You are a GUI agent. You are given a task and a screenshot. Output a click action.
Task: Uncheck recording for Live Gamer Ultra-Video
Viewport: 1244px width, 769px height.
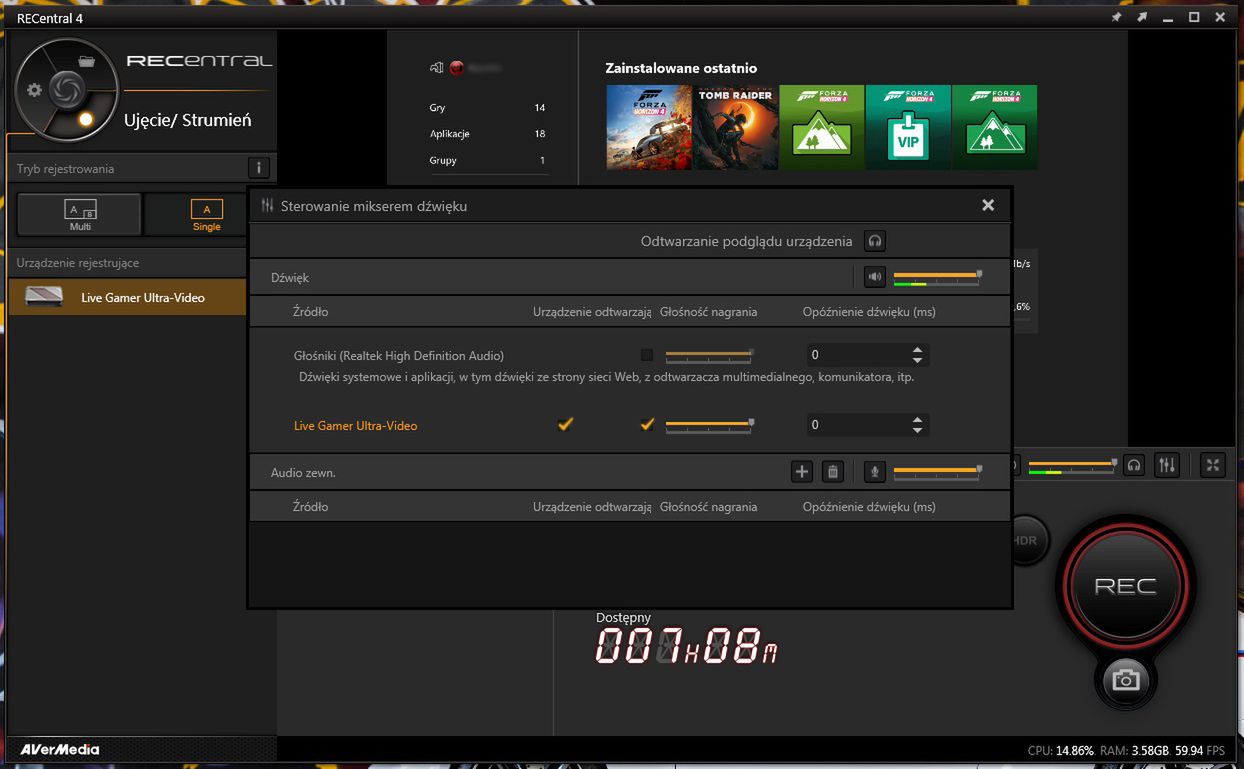point(647,424)
